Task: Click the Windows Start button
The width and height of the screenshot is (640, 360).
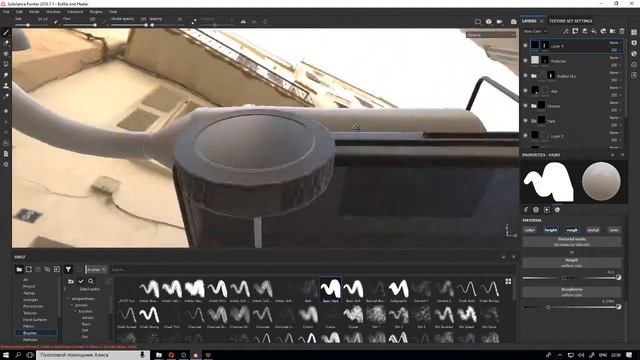Action: click(6, 355)
